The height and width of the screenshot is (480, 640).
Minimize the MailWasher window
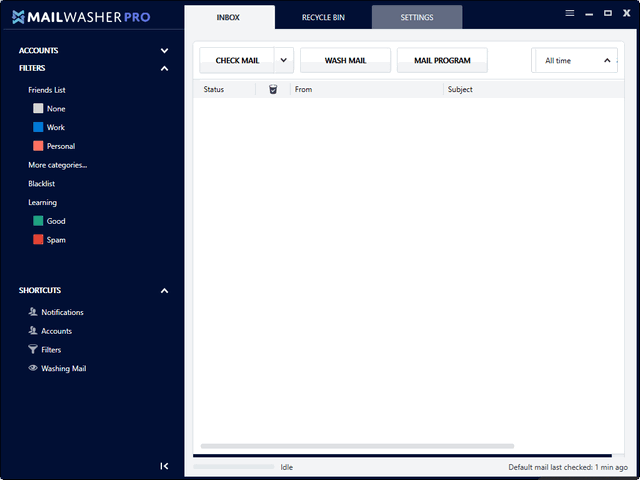(x=589, y=14)
